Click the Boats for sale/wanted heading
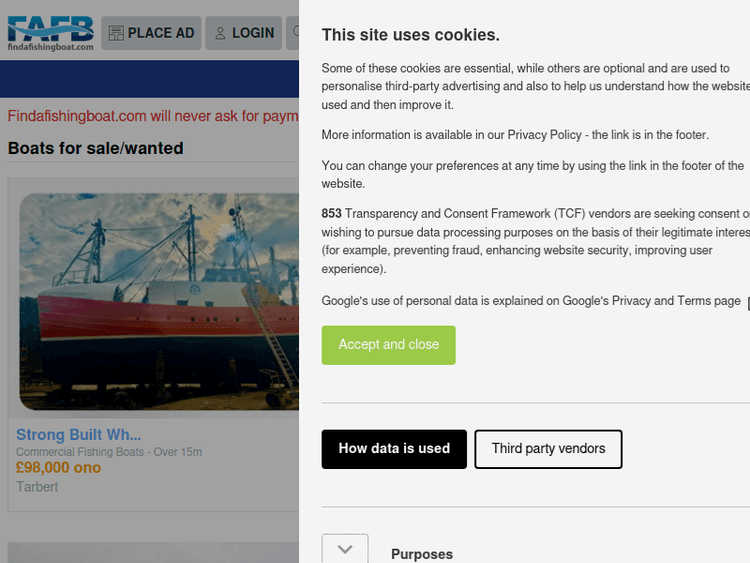This screenshot has height=563, width=750. point(95,148)
